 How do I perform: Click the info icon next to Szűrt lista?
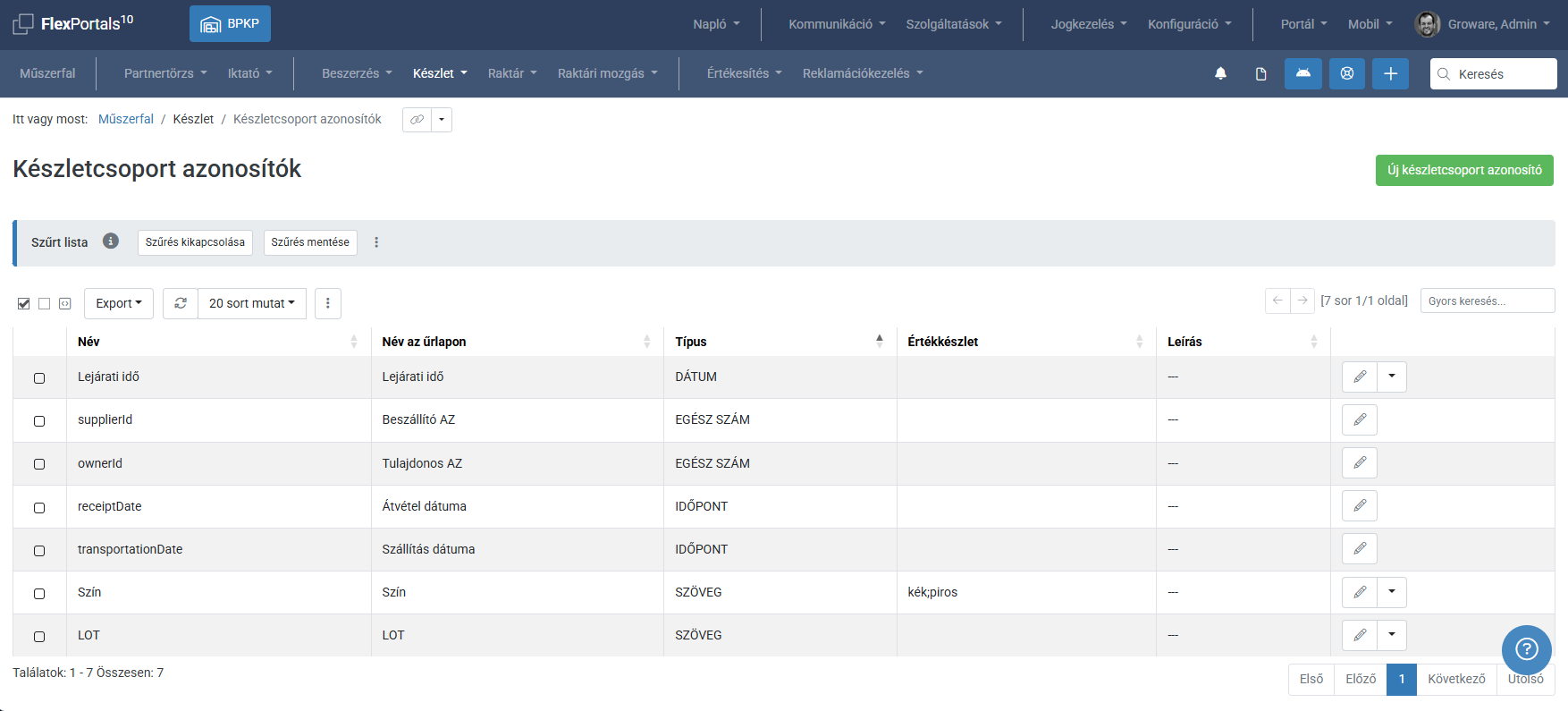tap(111, 241)
